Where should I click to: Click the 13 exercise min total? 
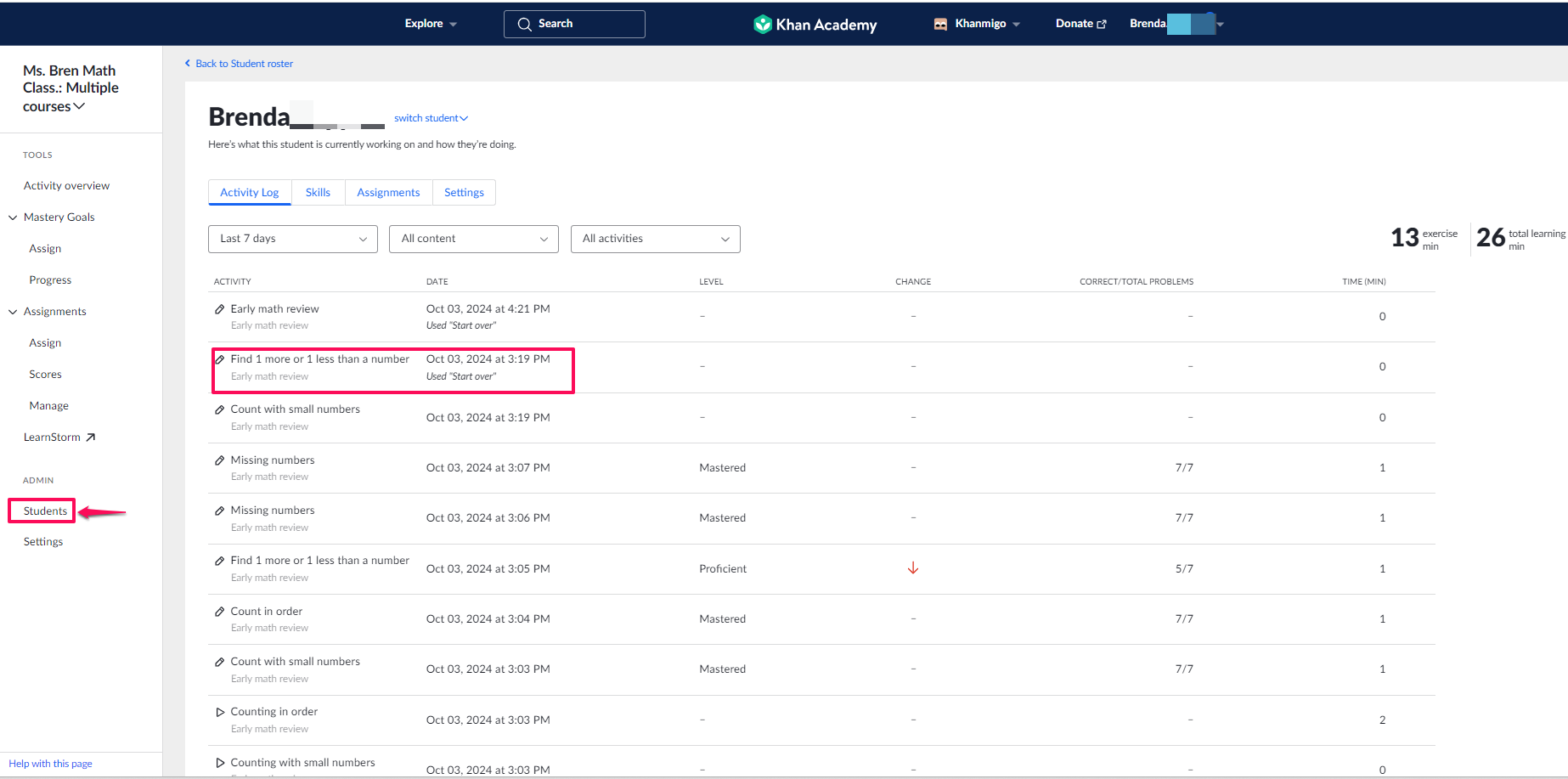coord(1424,238)
